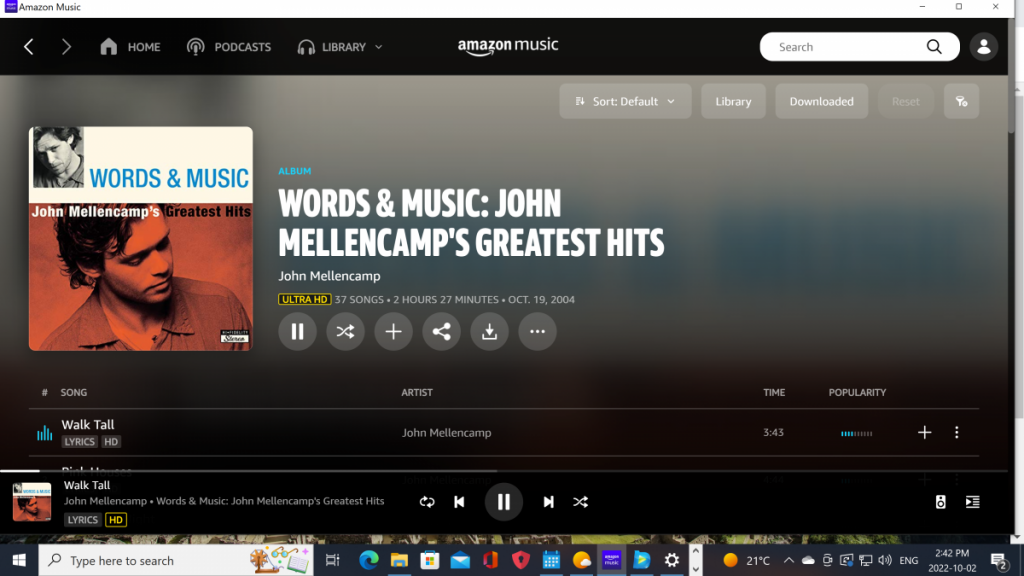Open the Windows Start menu
The width and height of the screenshot is (1024, 576).
click(19, 560)
